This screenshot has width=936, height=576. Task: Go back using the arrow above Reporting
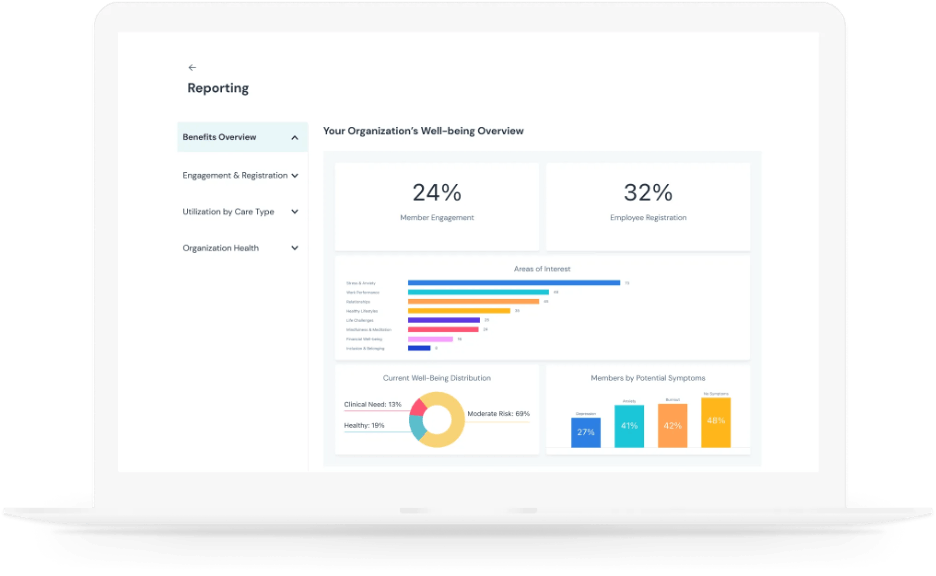click(192, 67)
